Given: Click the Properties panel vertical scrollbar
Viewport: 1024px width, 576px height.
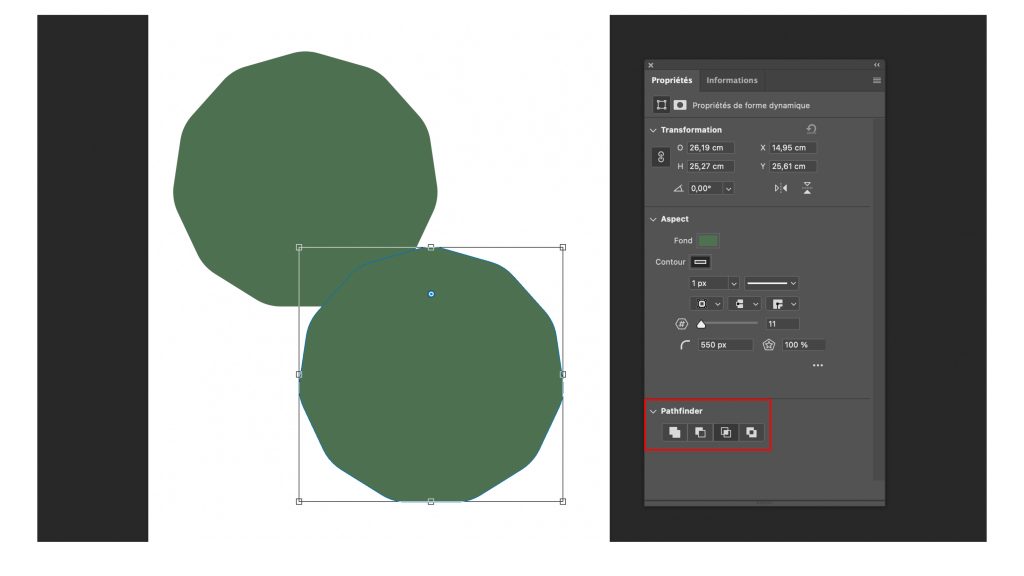Looking at the screenshot, I should tap(879, 300).
